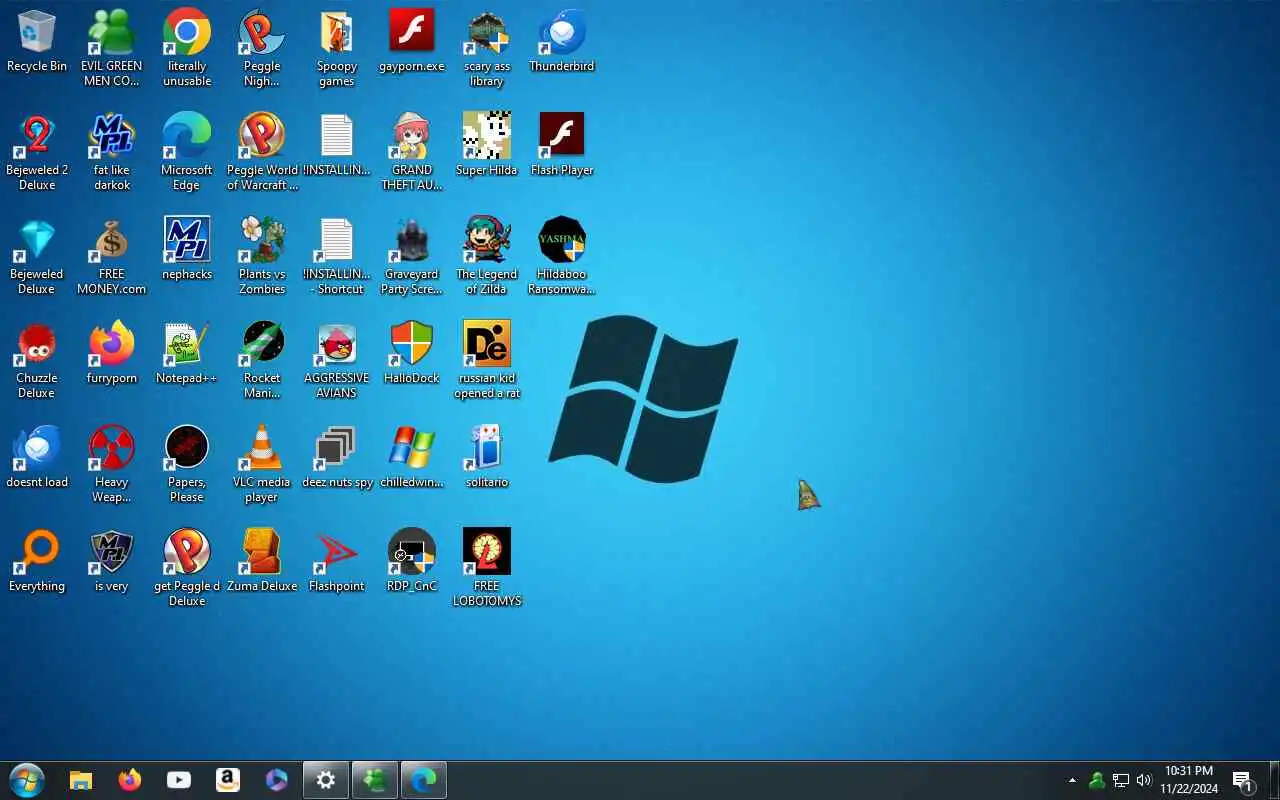Click the green user tray icon
The image size is (1280, 800).
coord(1097,780)
